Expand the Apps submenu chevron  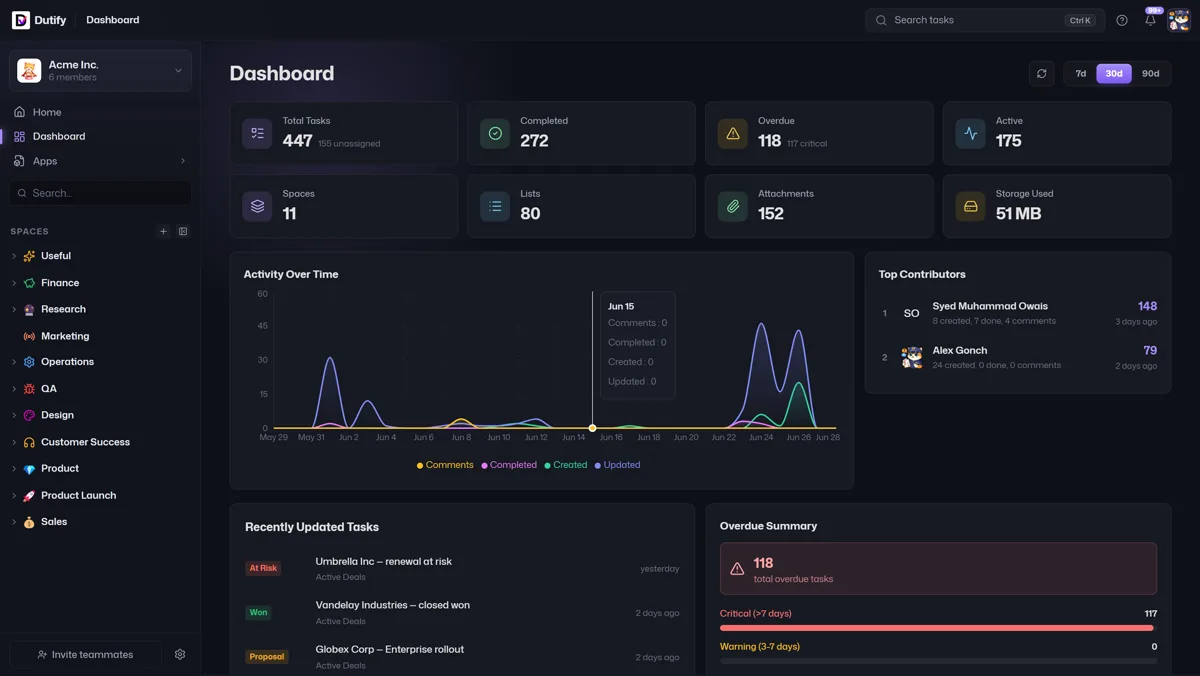pyautogui.click(x=182, y=161)
